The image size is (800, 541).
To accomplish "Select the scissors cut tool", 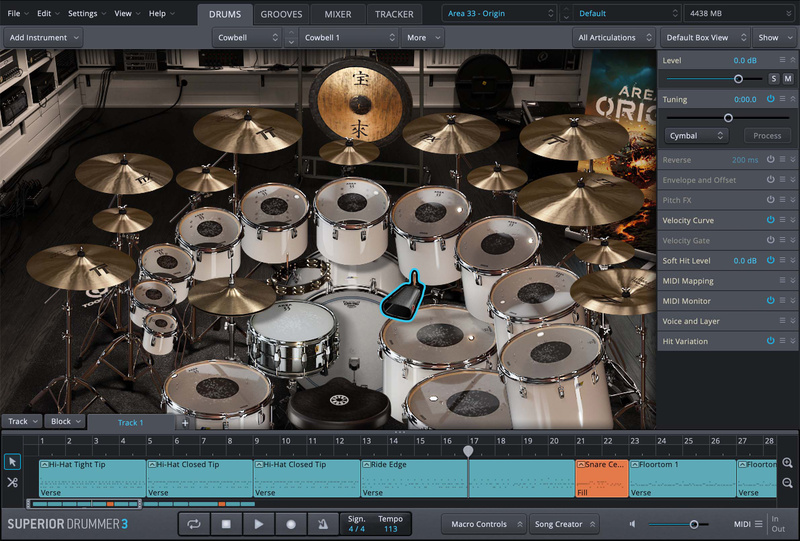I will [12, 482].
